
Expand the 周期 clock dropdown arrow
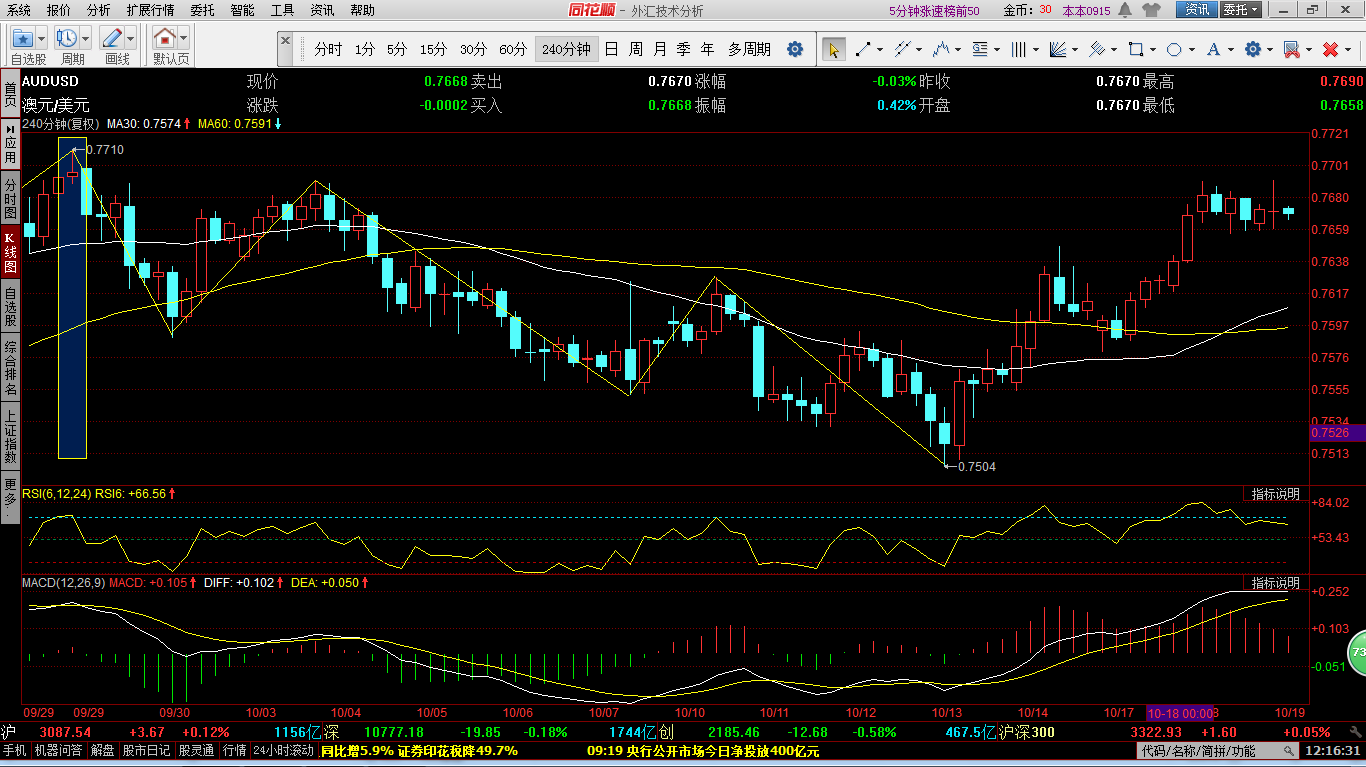pos(85,39)
